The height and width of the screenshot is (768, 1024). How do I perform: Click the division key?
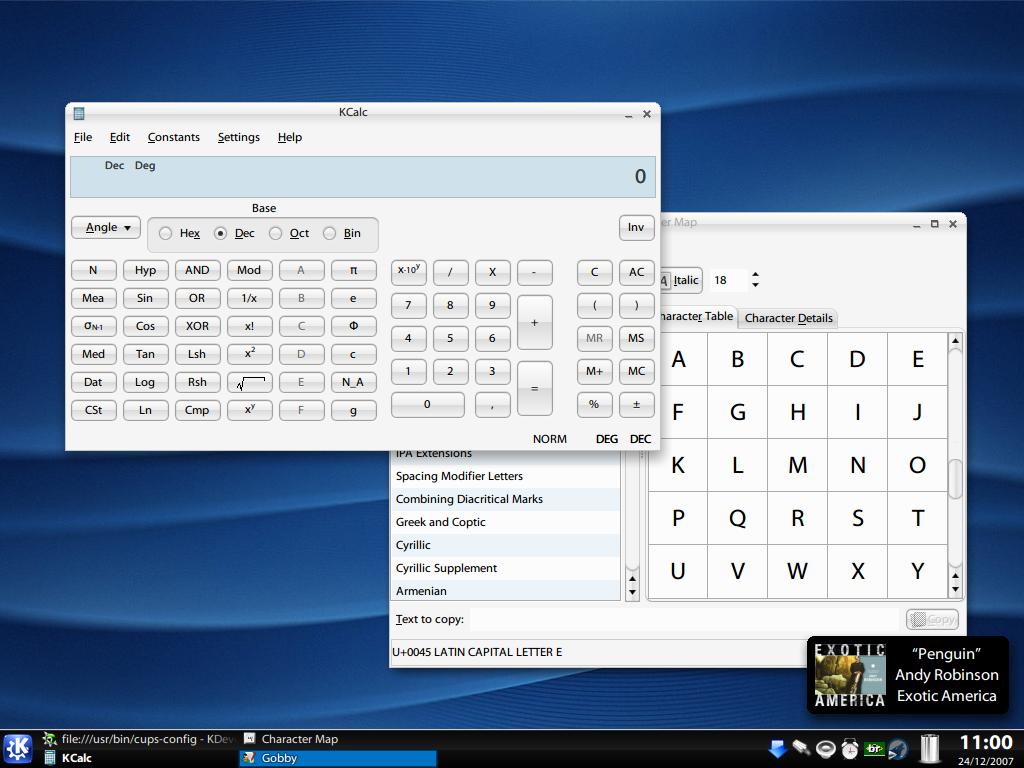coord(450,272)
